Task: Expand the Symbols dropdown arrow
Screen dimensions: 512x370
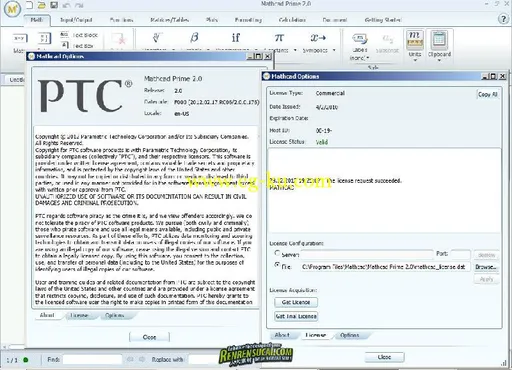Action: tap(208, 50)
